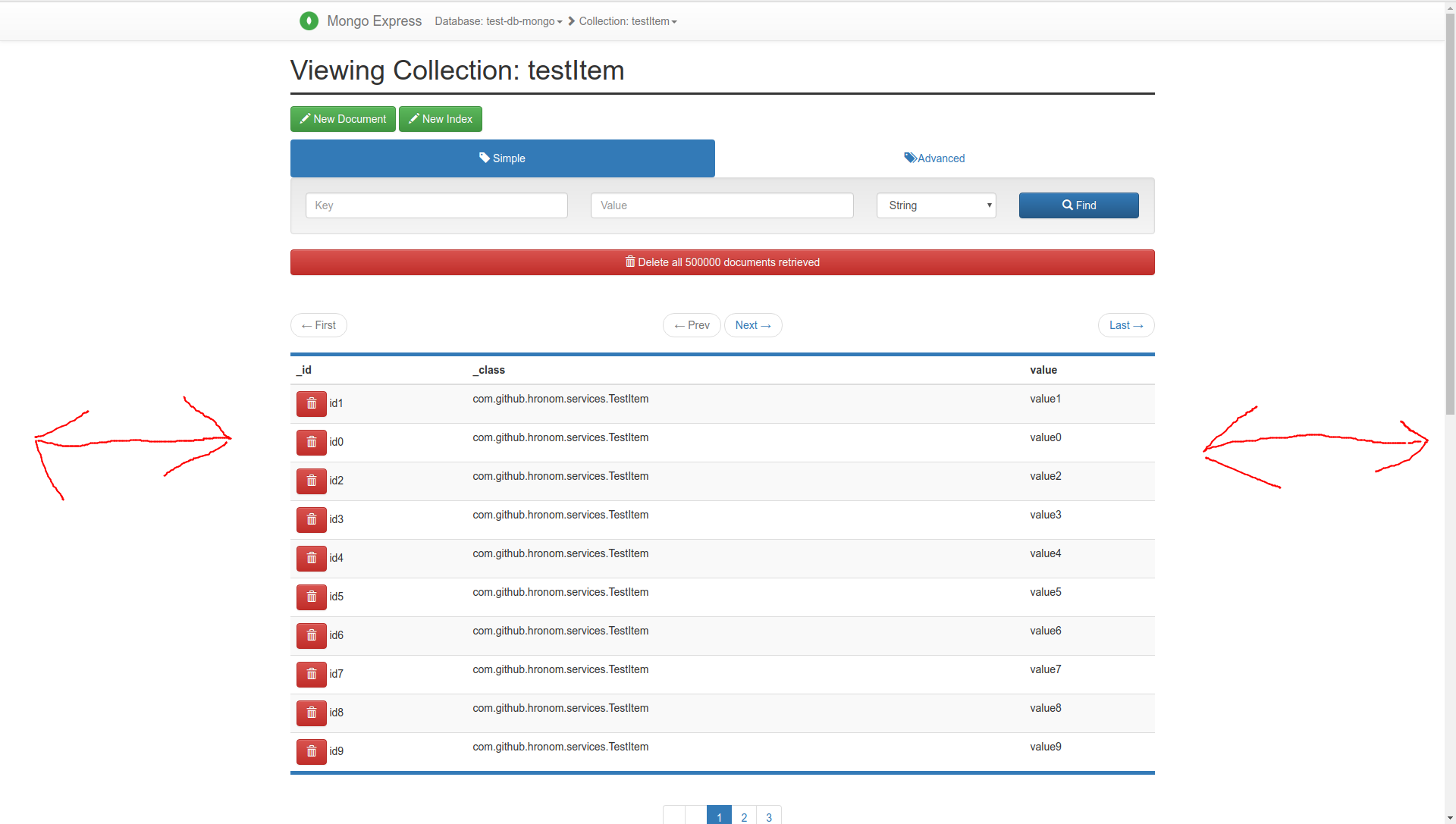The image size is (1456, 824).
Task: Expand the Collection testItem dropdown
Action: (x=627, y=21)
